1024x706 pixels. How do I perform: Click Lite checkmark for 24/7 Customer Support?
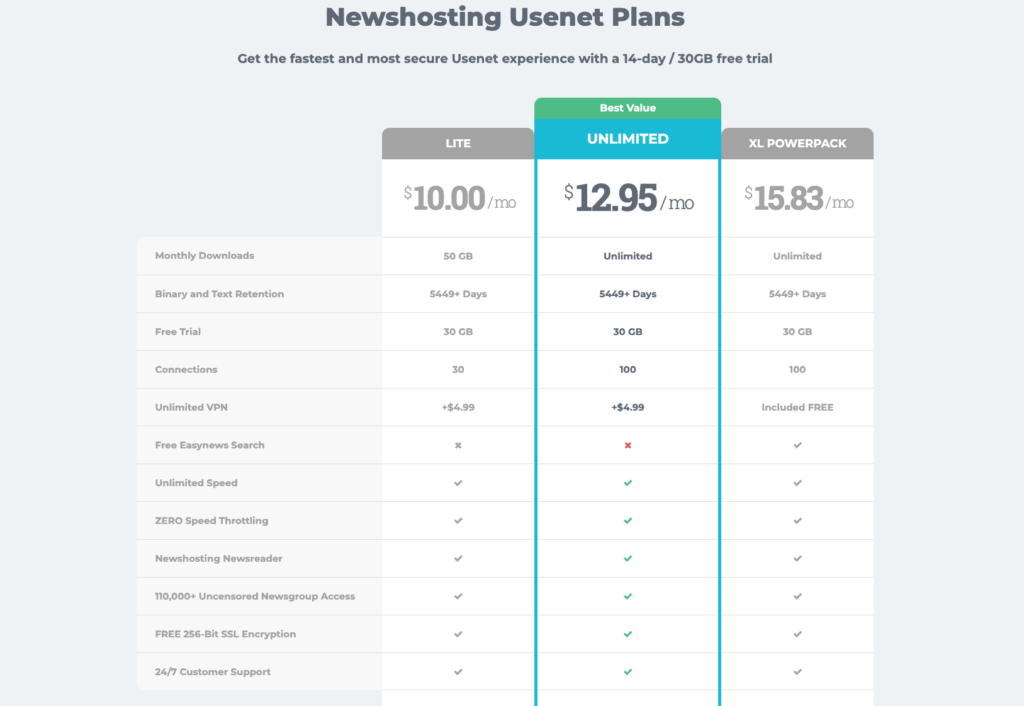(458, 672)
